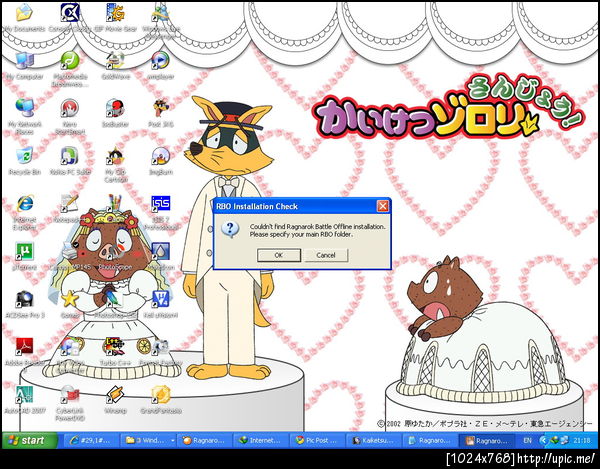Switch to '#29,1#...' Internet Explorer taskbar item
Screen dimensions: 600x469
click(x=90, y=441)
